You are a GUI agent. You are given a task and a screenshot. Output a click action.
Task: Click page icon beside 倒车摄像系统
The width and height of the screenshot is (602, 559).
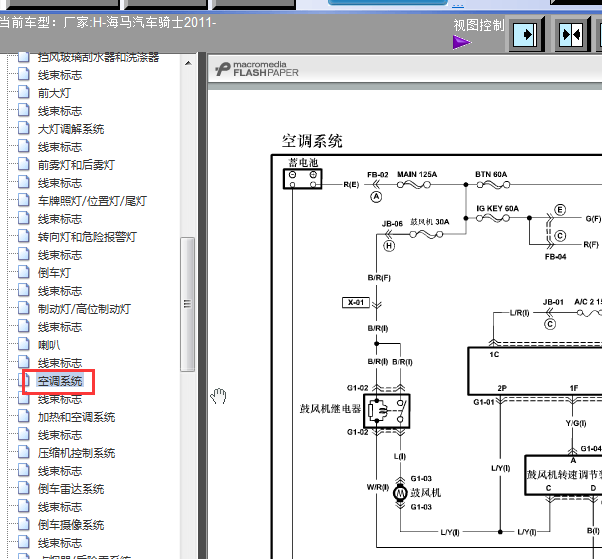pyautogui.click(x=24, y=524)
